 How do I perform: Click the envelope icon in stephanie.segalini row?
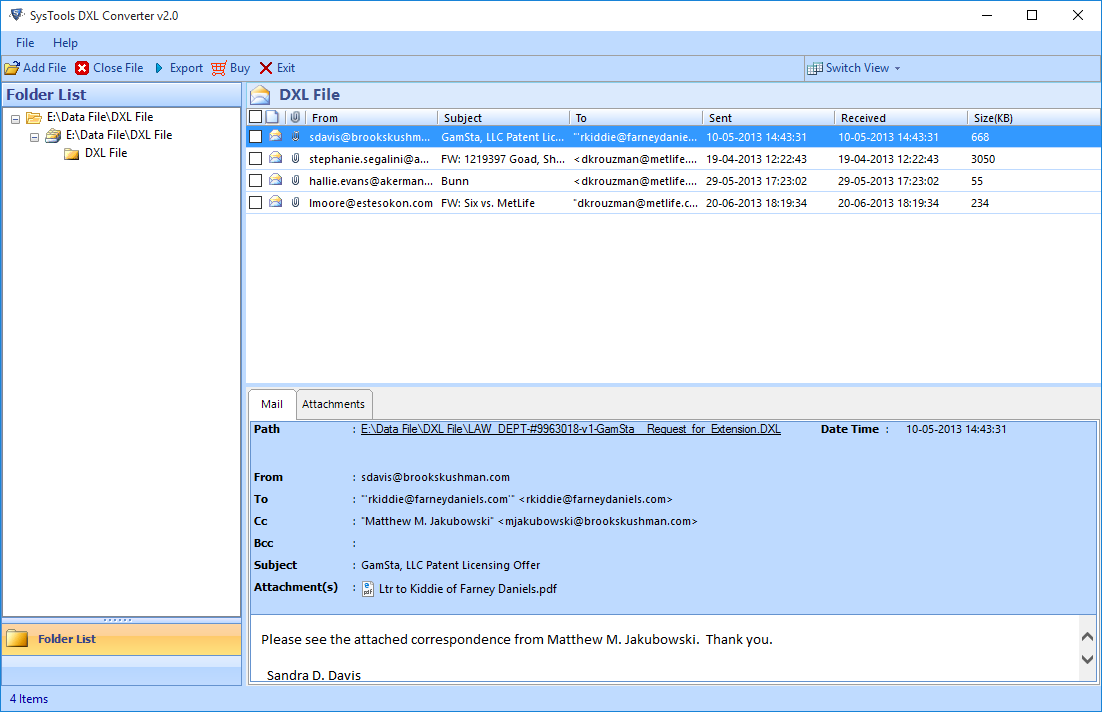pyautogui.click(x=276, y=158)
